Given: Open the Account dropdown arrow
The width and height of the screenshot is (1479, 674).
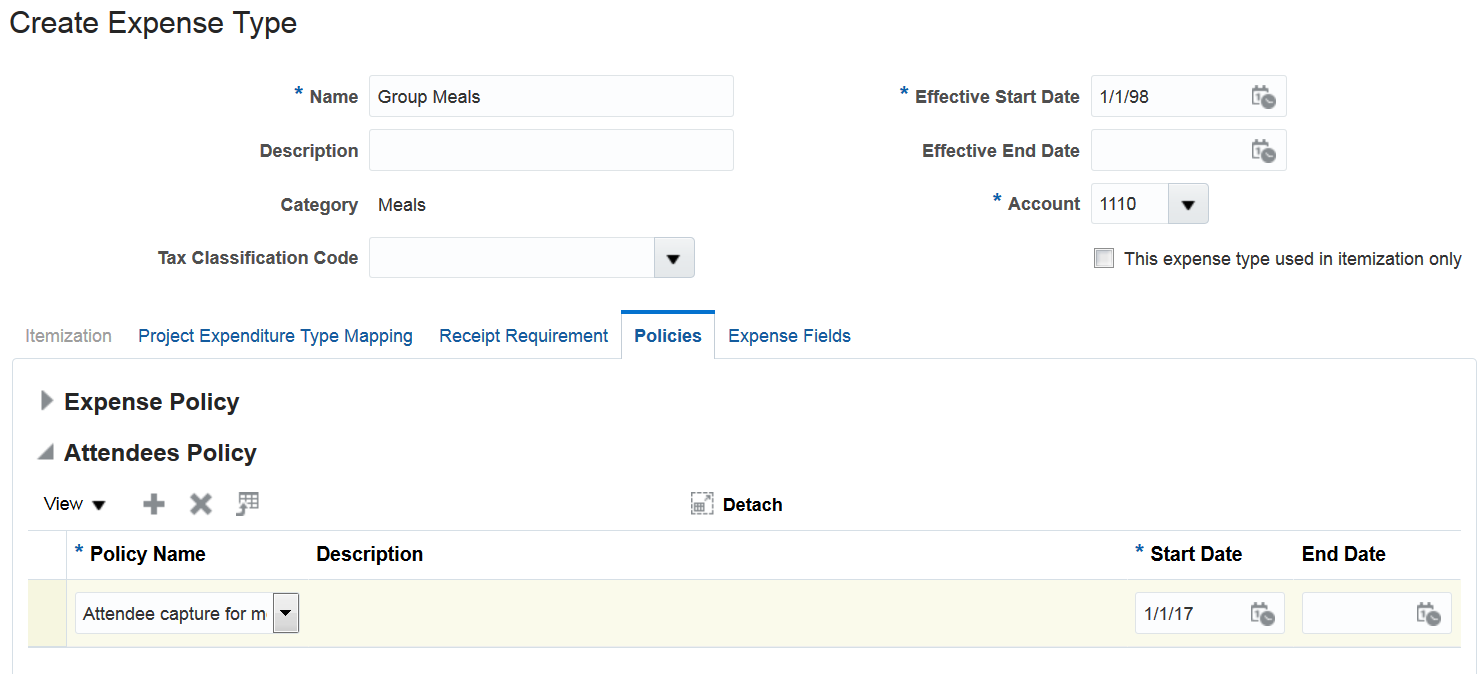Looking at the screenshot, I should [1187, 204].
